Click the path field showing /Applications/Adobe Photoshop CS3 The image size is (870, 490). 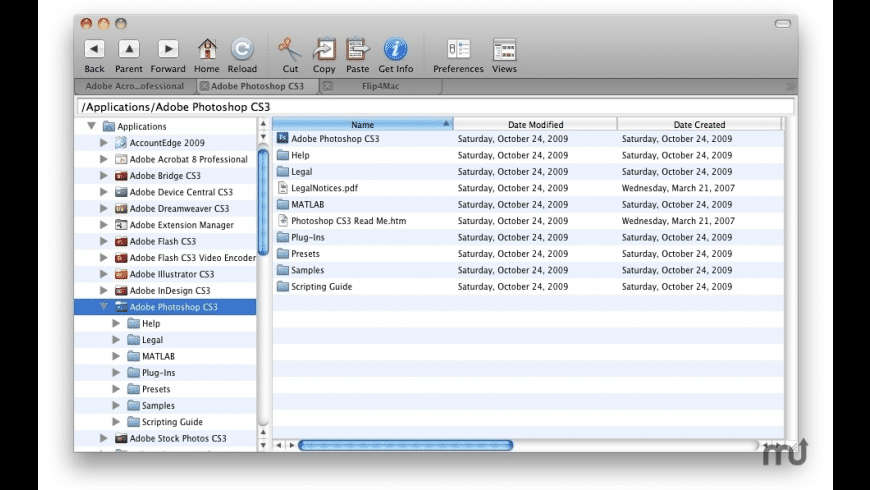(434, 107)
